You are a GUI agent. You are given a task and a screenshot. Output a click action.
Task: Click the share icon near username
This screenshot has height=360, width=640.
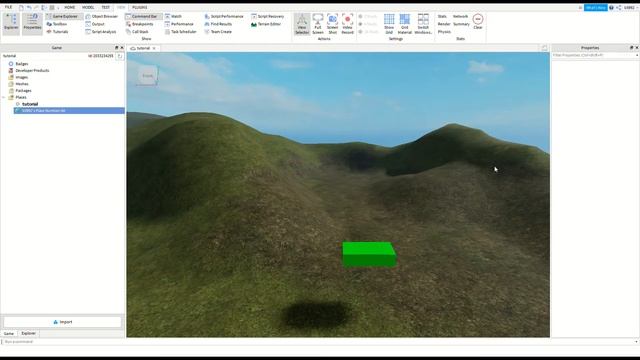click(x=619, y=7)
